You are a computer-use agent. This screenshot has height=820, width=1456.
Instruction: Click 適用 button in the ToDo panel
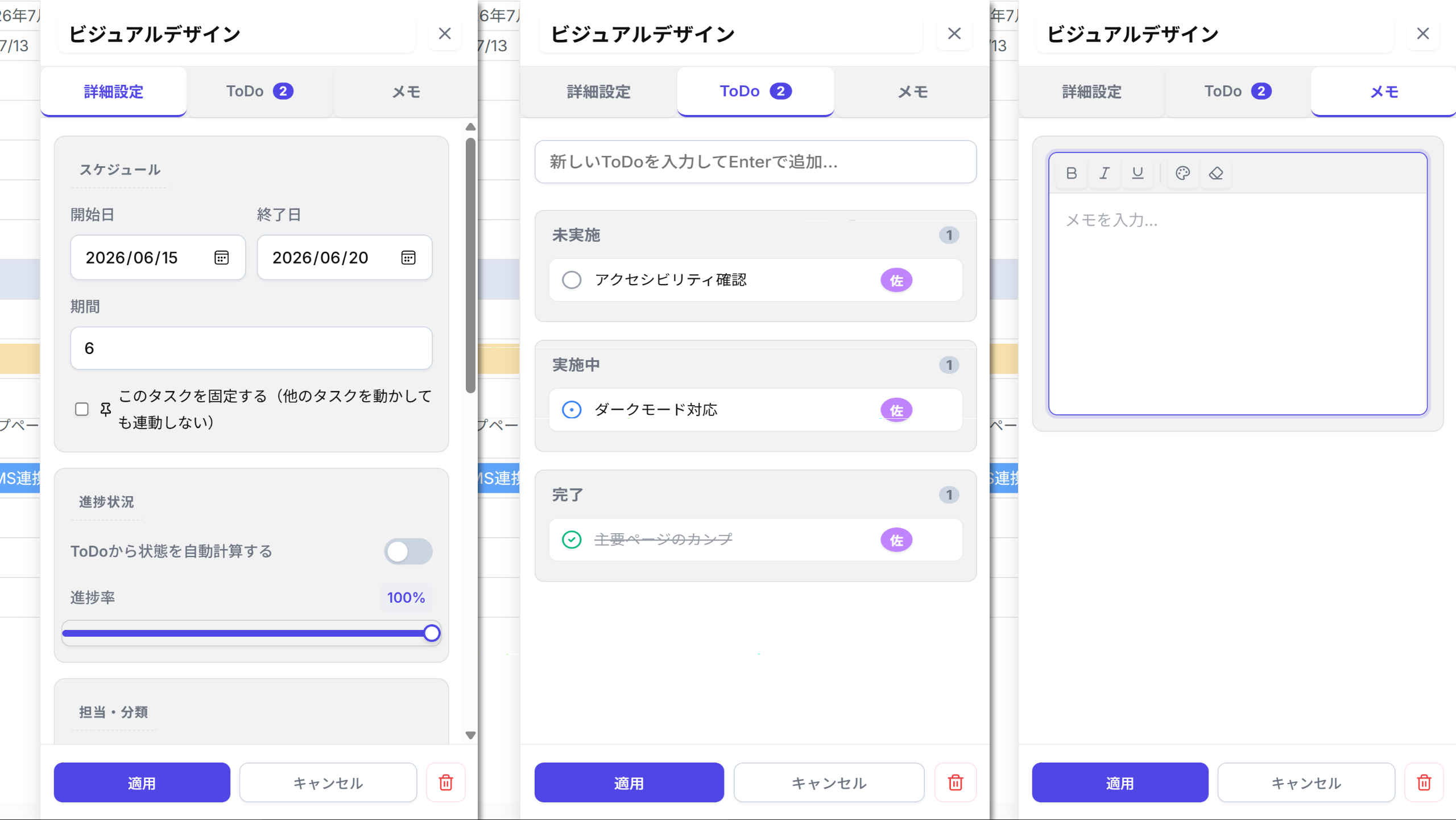point(629,782)
